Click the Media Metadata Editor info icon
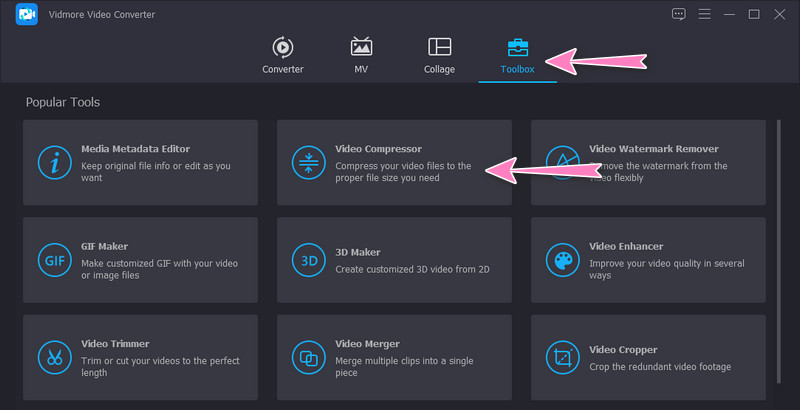Image resolution: width=800 pixels, height=410 pixels. pos(52,163)
